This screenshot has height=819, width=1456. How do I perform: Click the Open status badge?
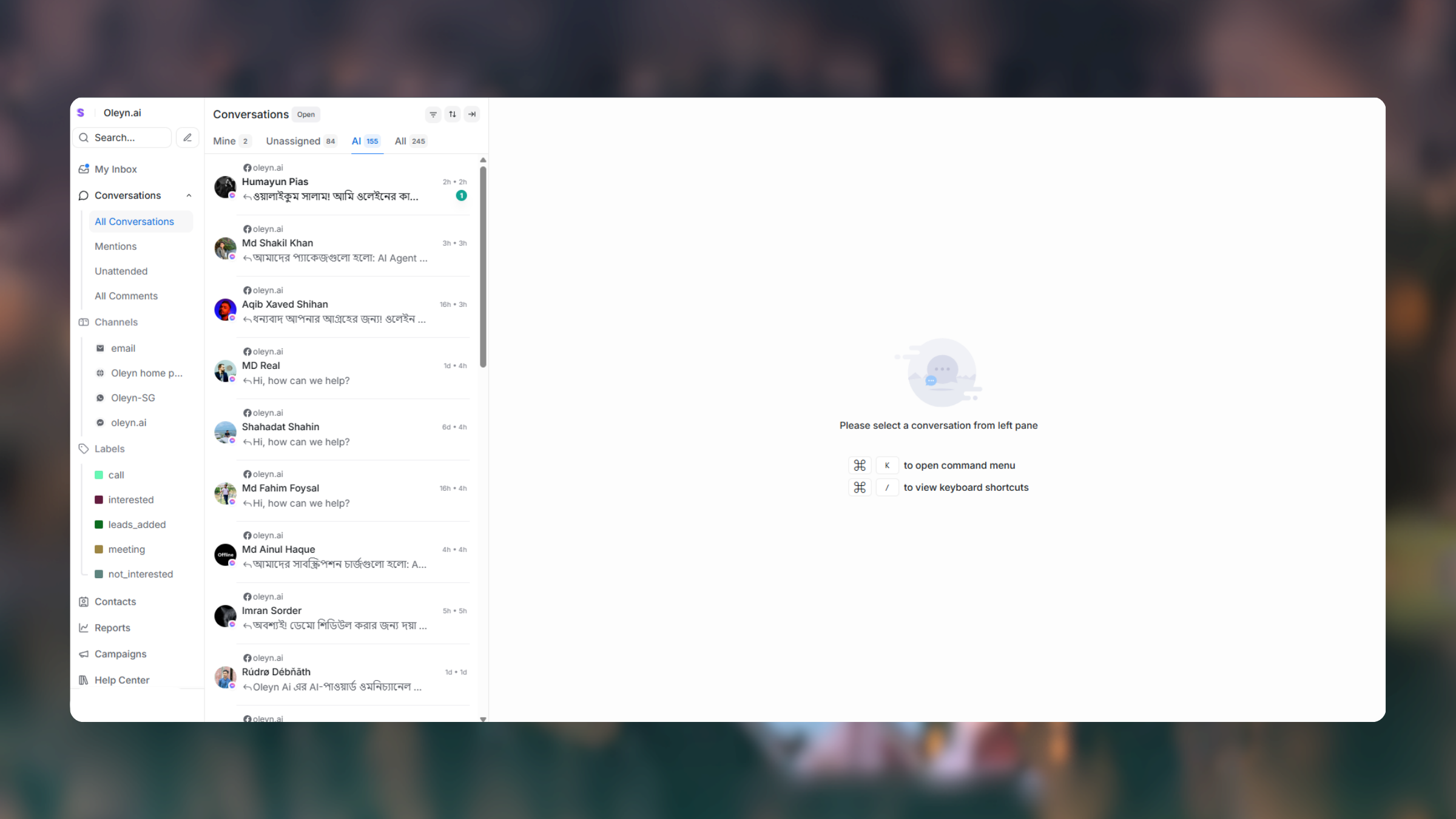[x=306, y=115]
